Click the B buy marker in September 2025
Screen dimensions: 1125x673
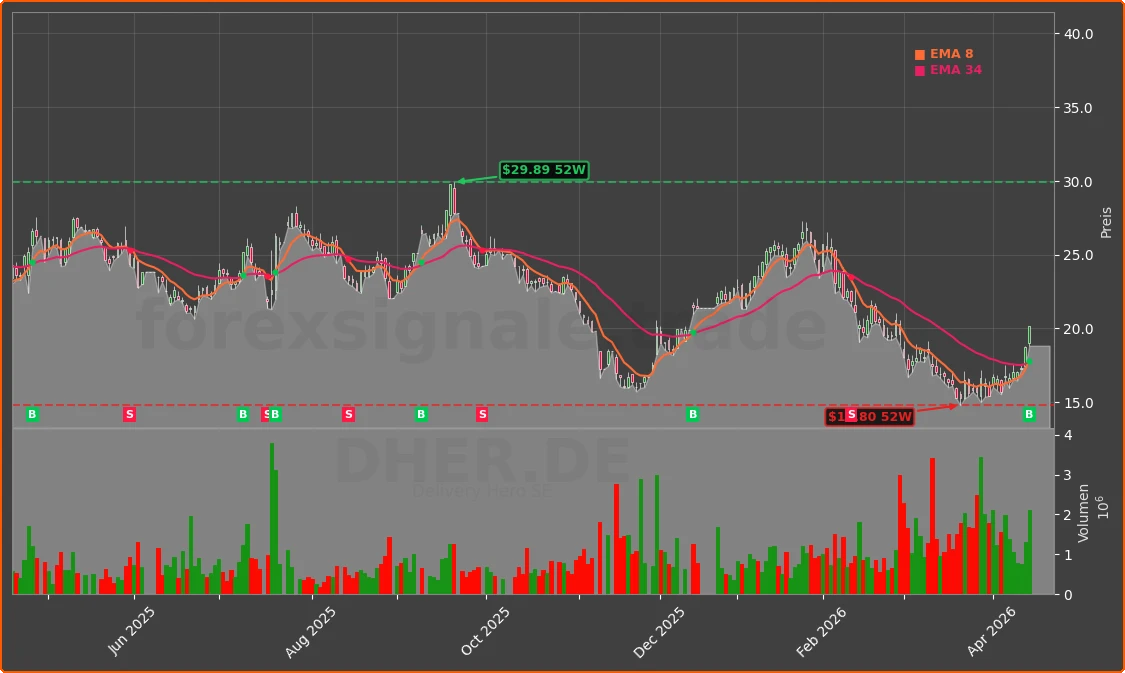click(x=421, y=414)
